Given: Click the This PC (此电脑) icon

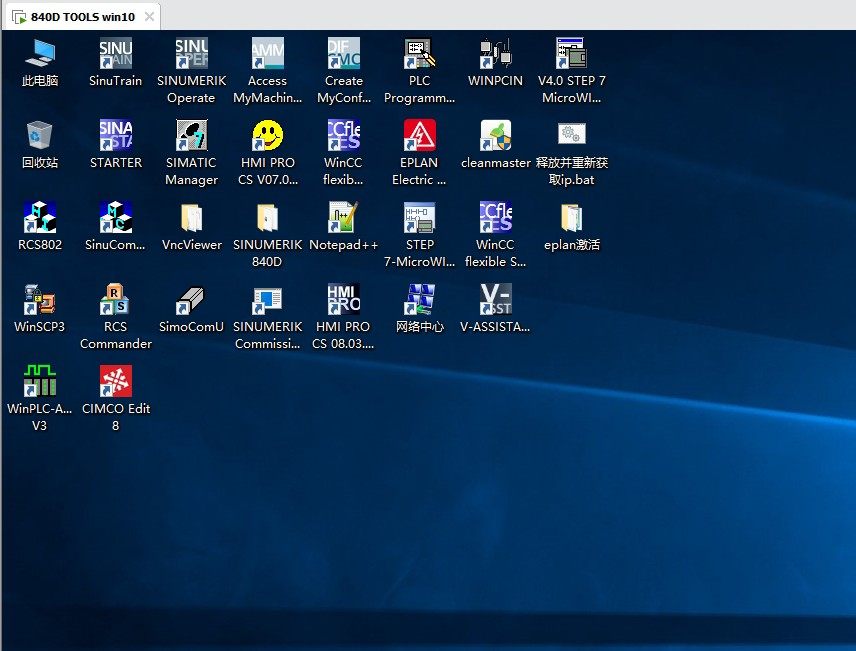Looking at the screenshot, I should point(40,55).
